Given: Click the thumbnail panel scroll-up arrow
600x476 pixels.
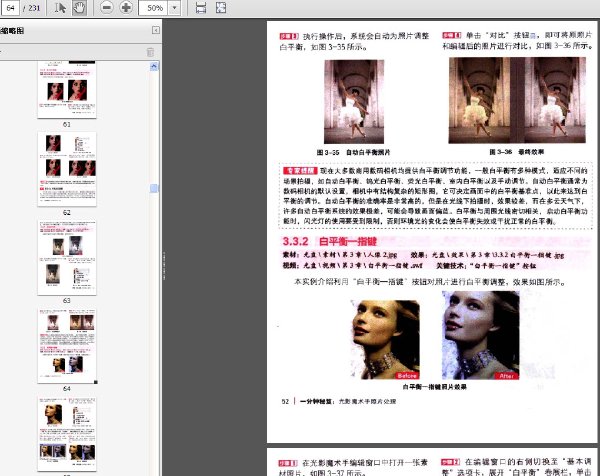Looking at the screenshot, I should pyautogui.click(x=154, y=66).
